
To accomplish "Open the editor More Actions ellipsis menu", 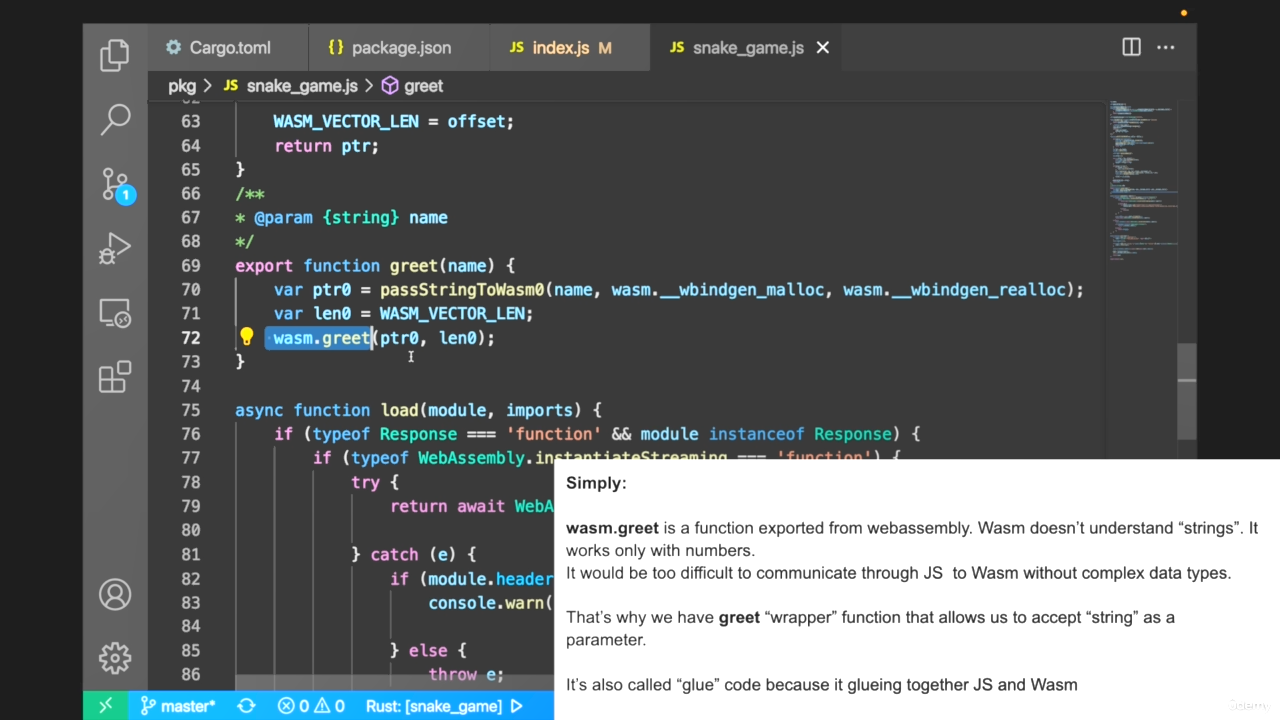I will coord(1166,47).
